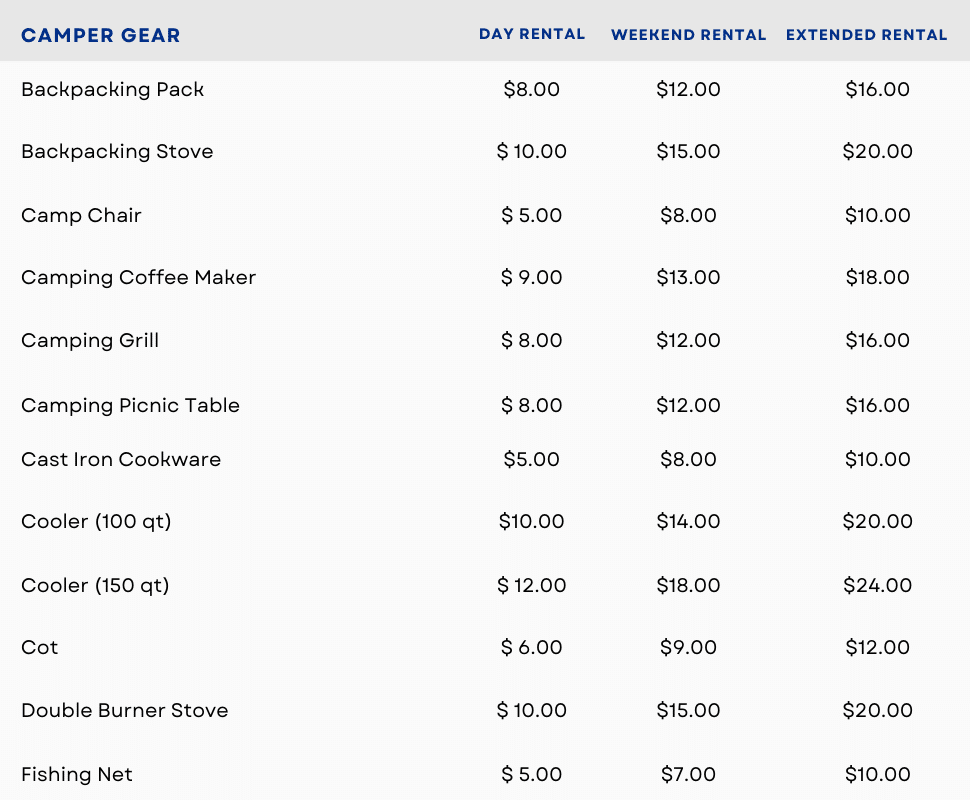The width and height of the screenshot is (970, 800).
Task: Select the Camping Picnic Table label
Action: [130, 405]
